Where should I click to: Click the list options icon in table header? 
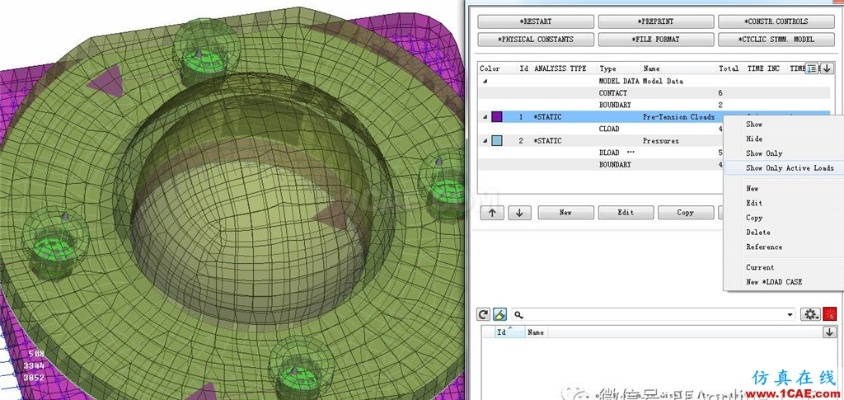pos(812,68)
